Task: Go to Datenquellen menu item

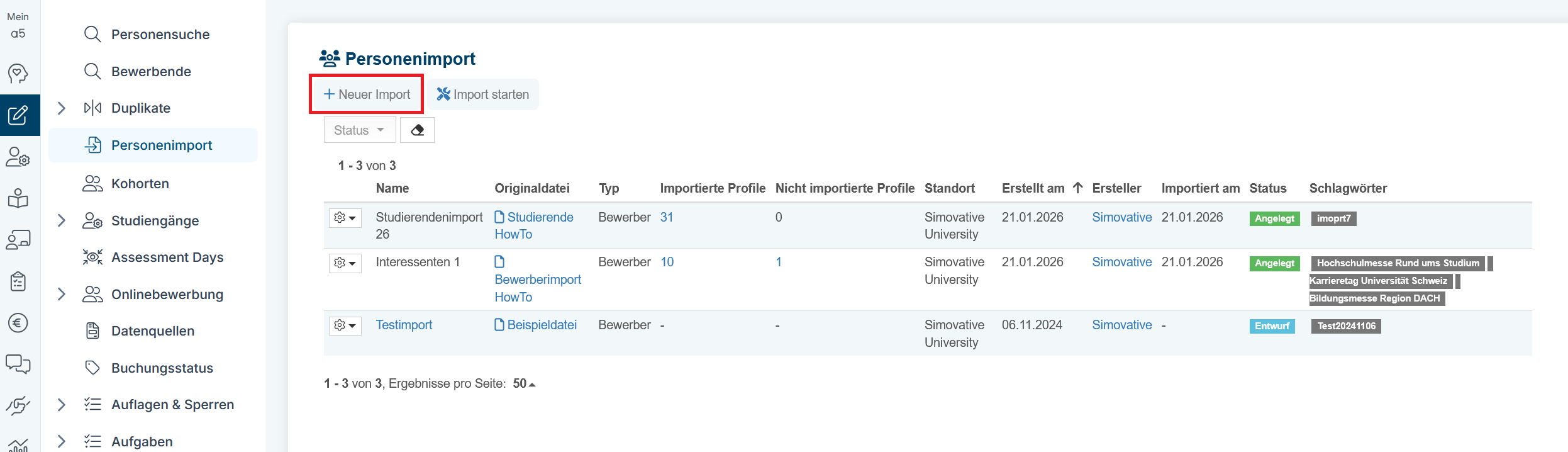Action: (x=152, y=331)
